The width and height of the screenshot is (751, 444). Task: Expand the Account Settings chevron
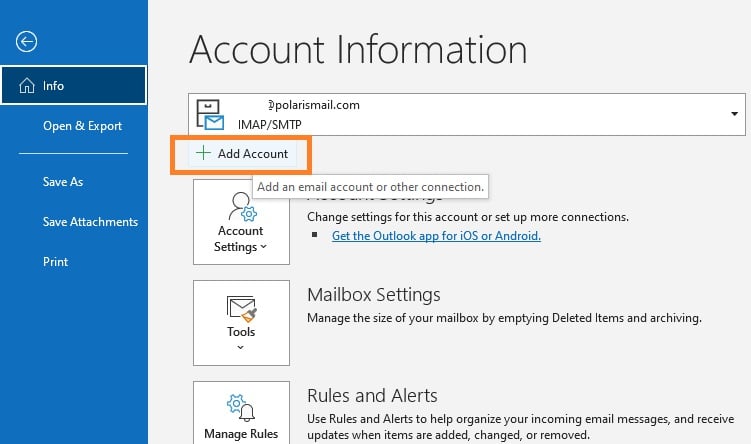click(x=264, y=247)
